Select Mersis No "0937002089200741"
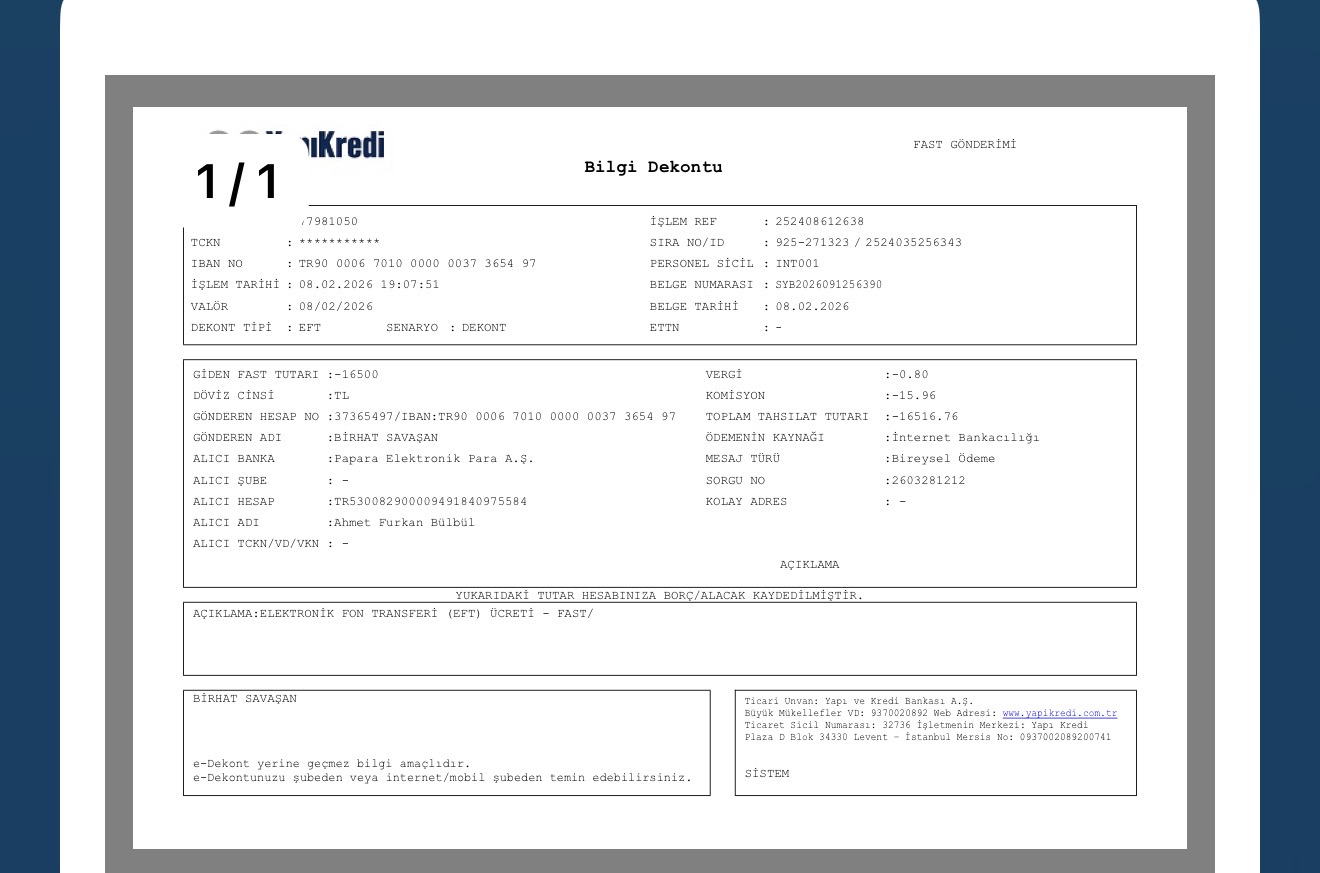The width and height of the screenshot is (1320, 873). 1065,738
